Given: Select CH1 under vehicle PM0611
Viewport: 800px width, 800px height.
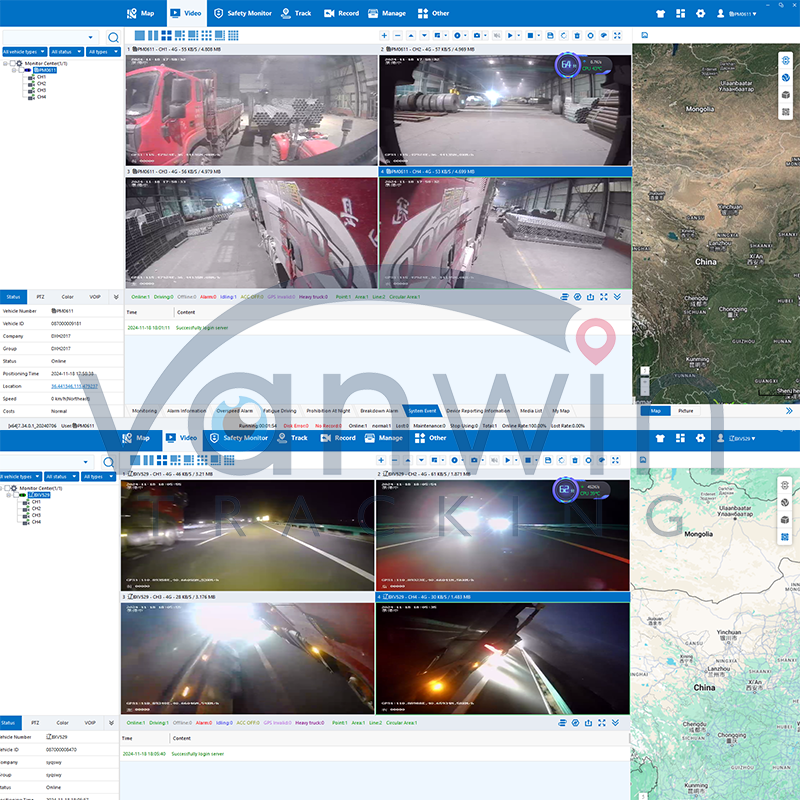Looking at the screenshot, I should pyautogui.click(x=41, y=77).
